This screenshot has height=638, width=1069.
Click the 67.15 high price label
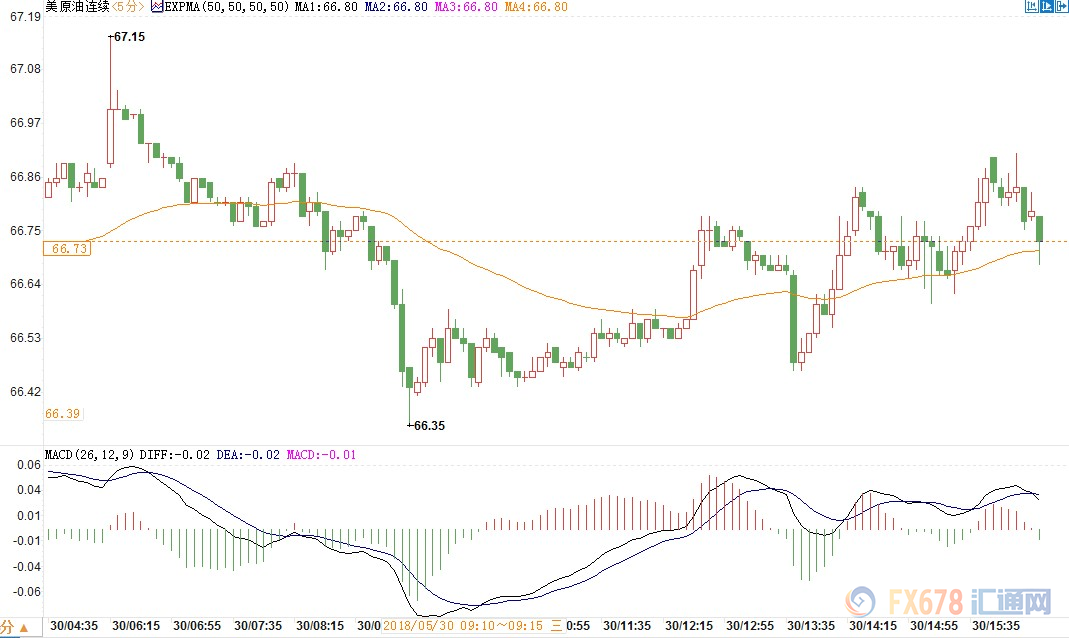130,37
